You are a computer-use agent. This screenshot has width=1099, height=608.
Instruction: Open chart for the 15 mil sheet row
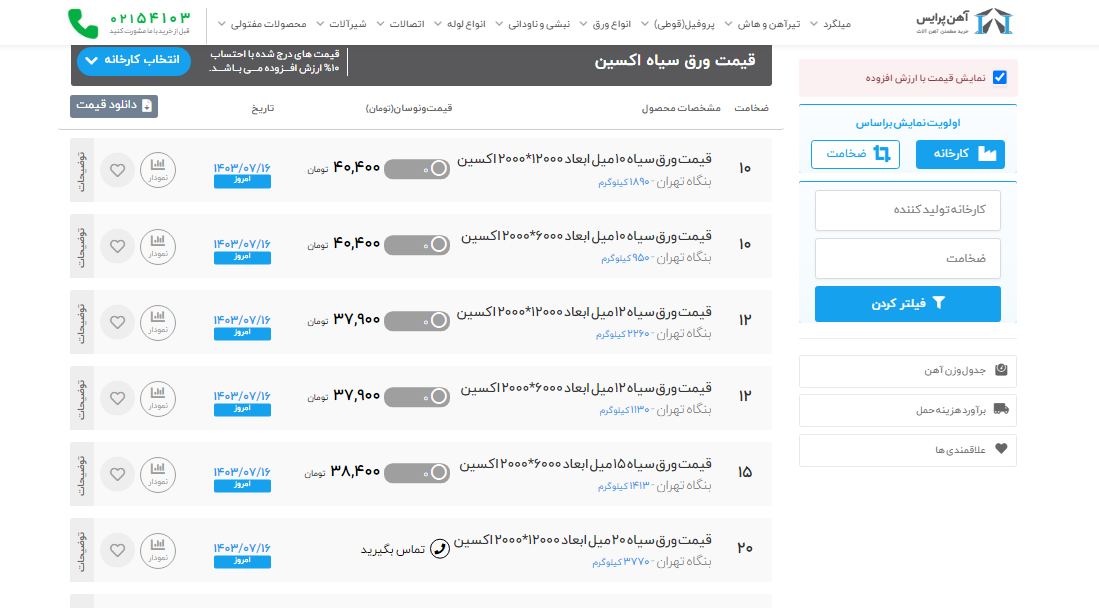point(158,474)
